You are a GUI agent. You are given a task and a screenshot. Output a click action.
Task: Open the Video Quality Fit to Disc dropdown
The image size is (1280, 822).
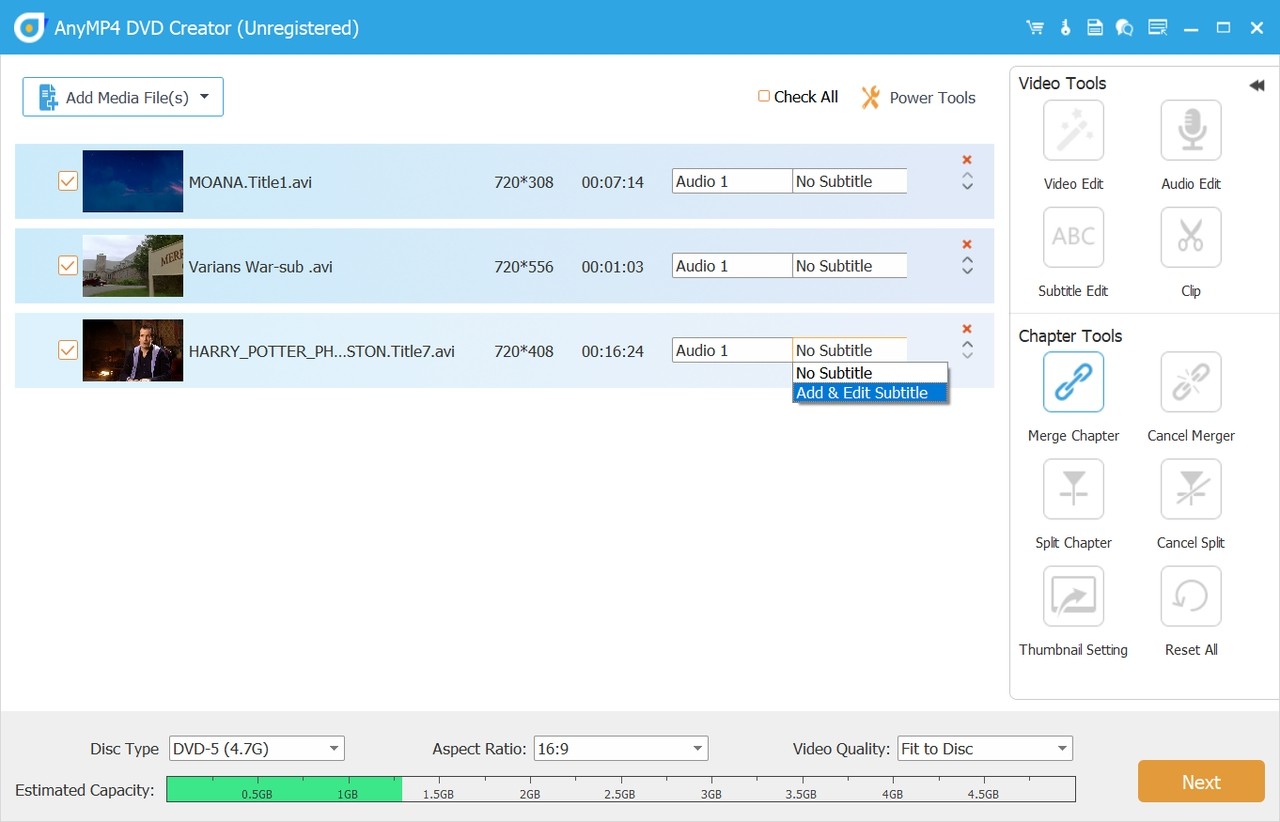click(x=985, y=748)
